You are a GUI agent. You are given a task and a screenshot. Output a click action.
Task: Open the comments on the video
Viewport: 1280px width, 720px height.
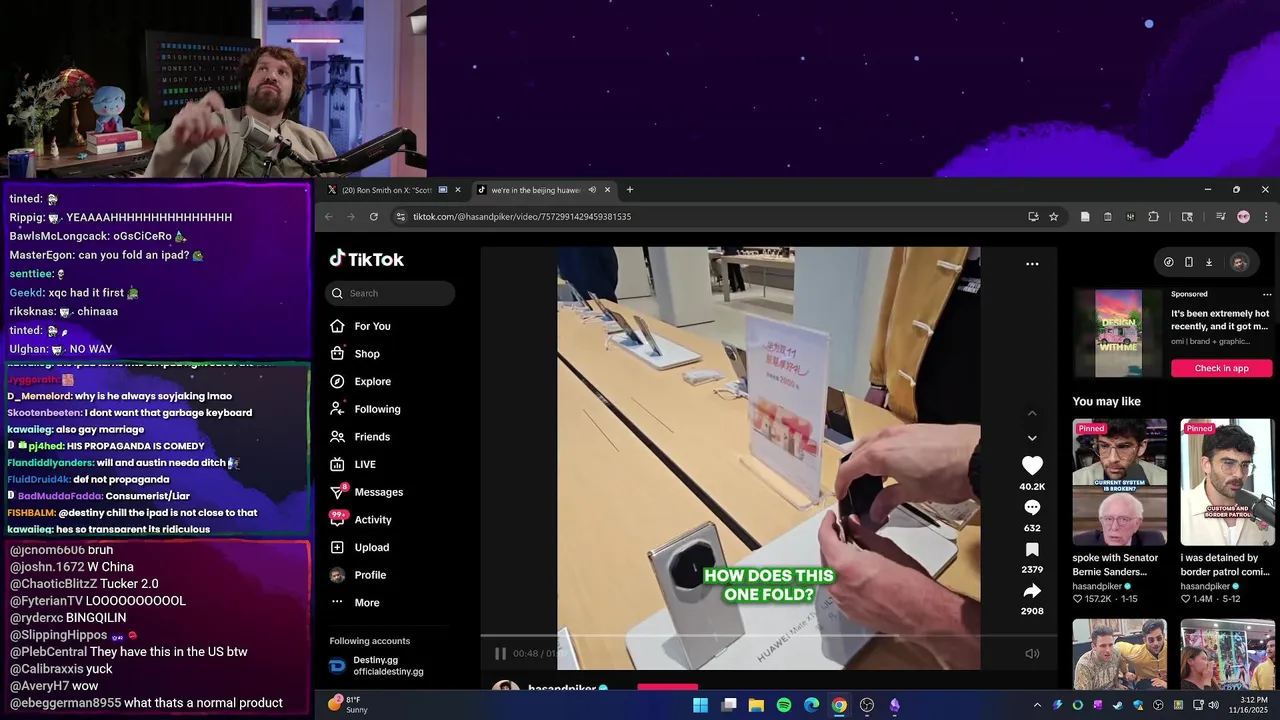coord(1032,507)
